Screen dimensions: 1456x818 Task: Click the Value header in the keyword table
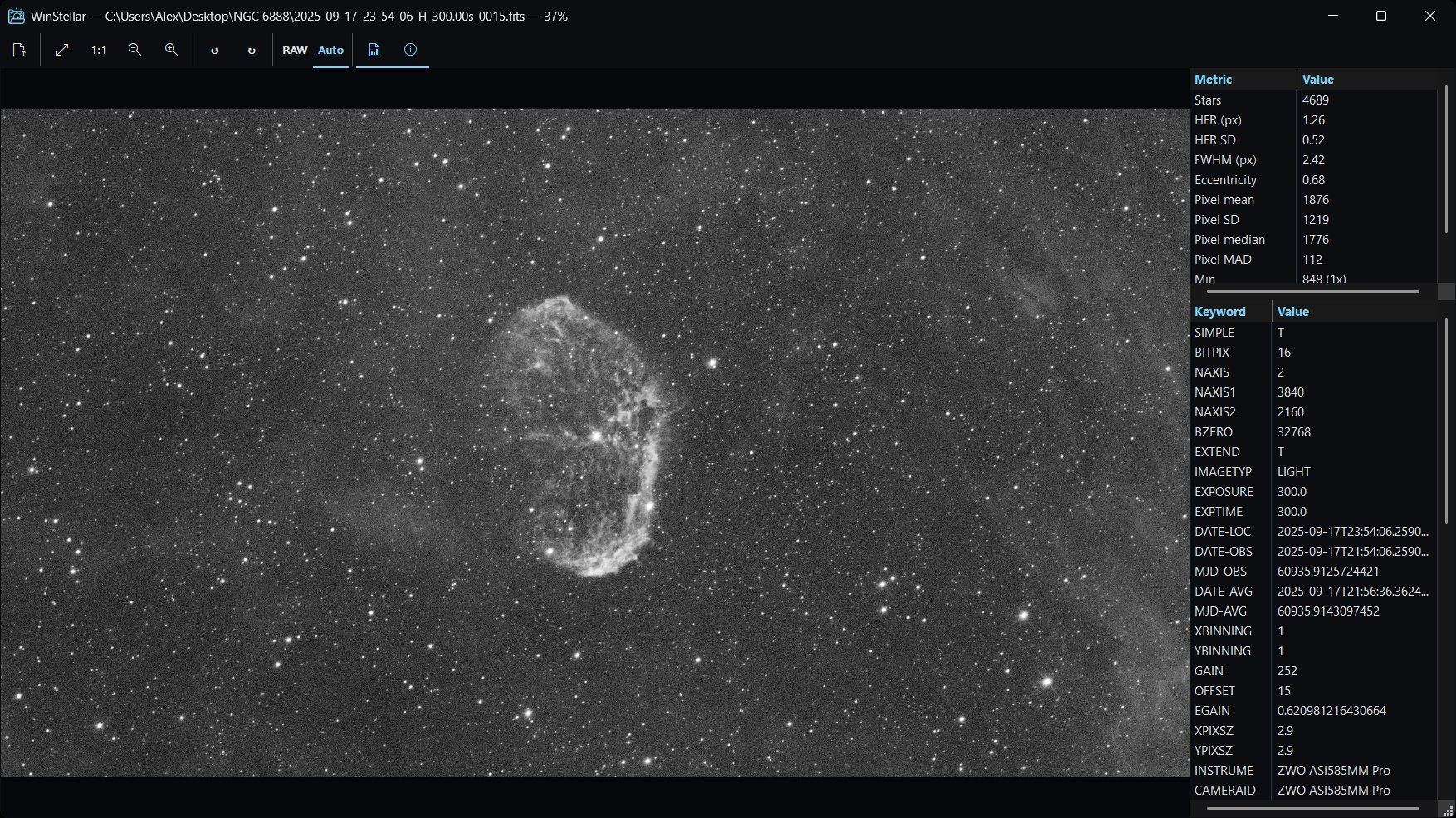pos(1354,312)
